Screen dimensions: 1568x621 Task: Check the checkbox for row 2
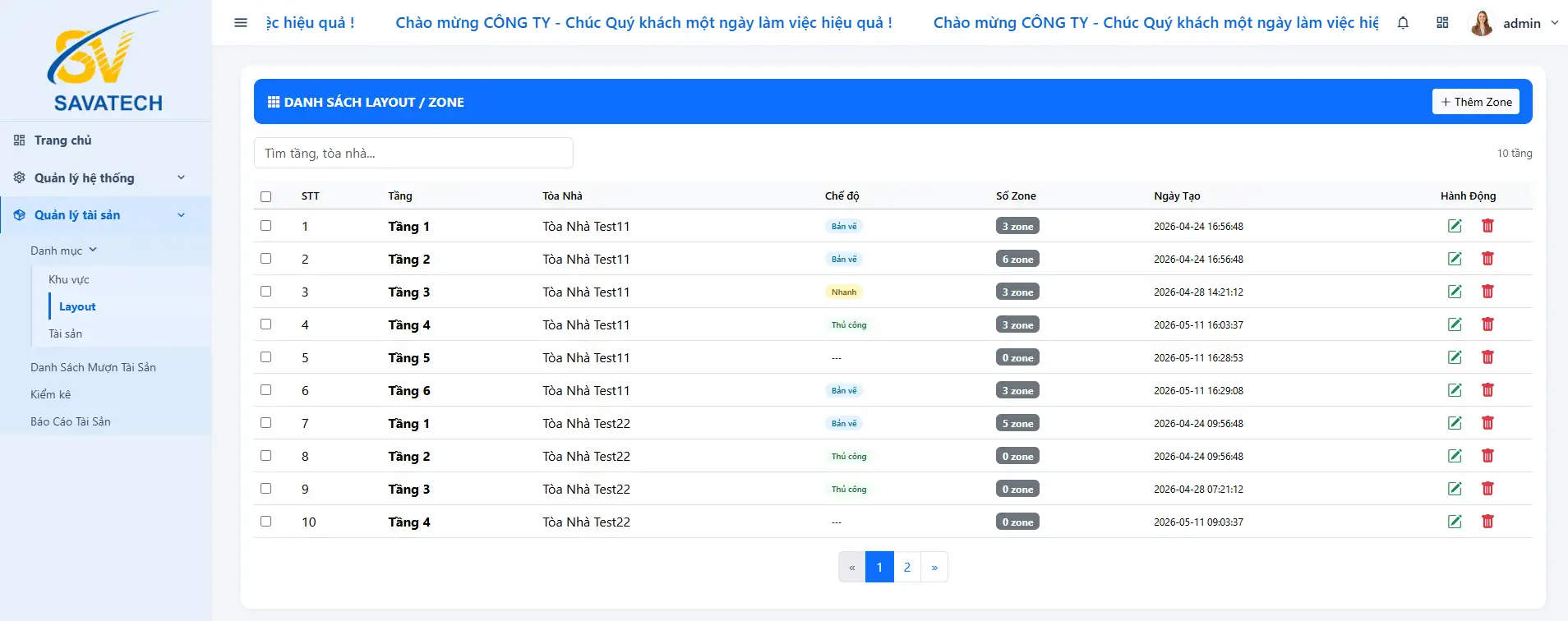265,258
